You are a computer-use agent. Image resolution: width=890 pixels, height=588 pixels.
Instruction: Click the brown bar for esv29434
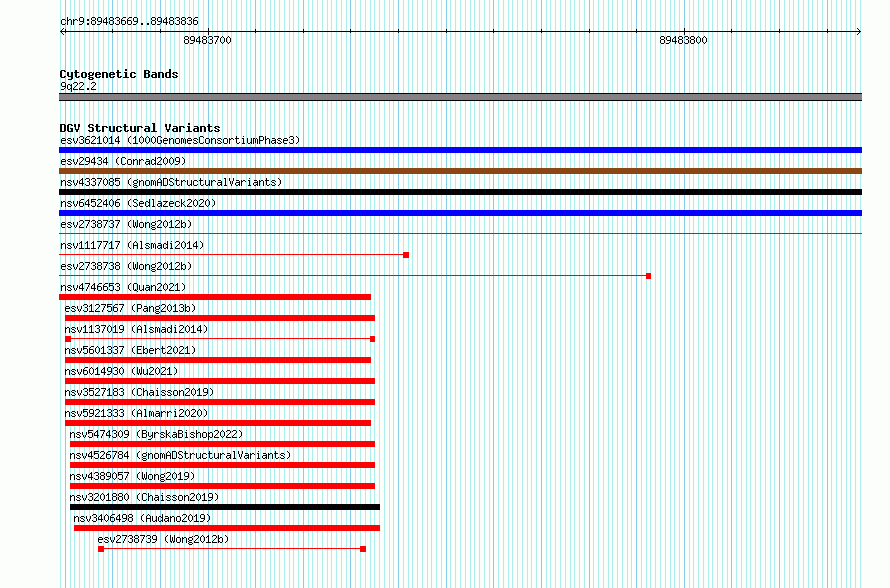point(460,171)
